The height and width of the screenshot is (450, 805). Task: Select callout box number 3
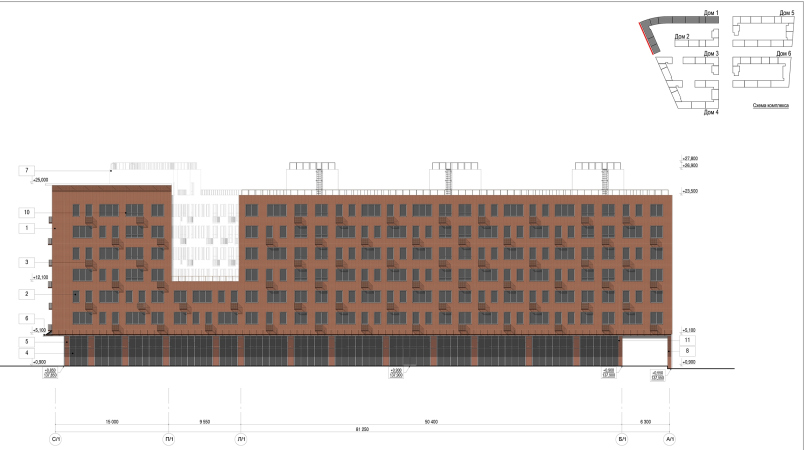tap(26, 261)
